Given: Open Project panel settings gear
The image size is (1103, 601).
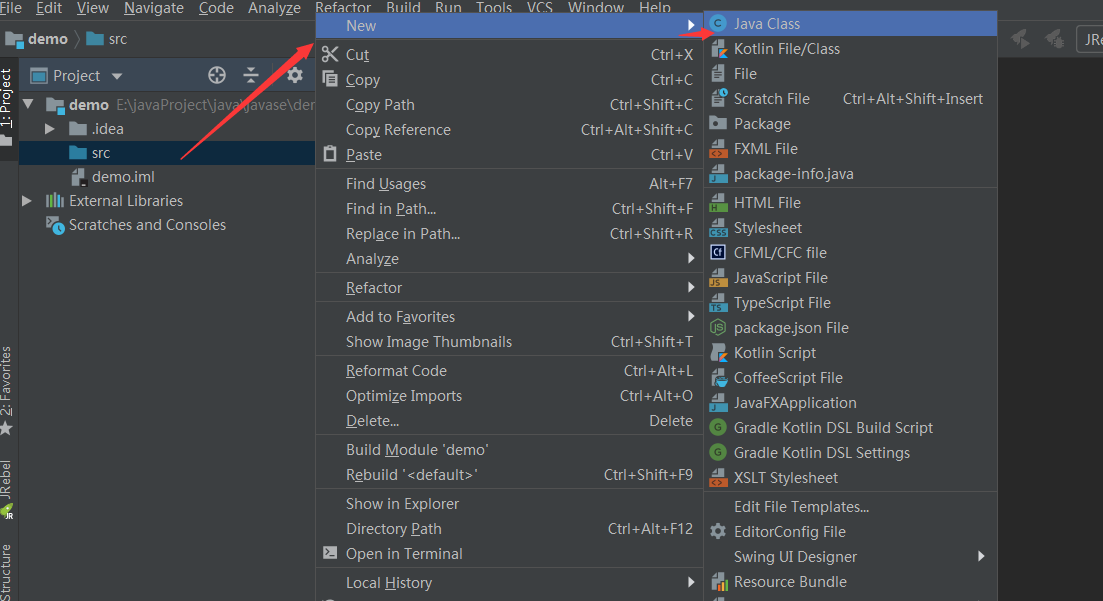Looking at the screenshot, I should (295, 75).
